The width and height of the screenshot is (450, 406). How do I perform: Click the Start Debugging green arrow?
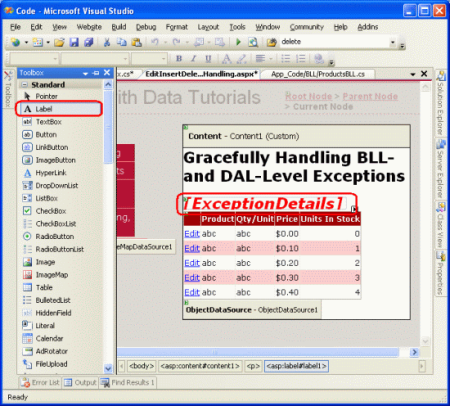(x=238, y=42)
